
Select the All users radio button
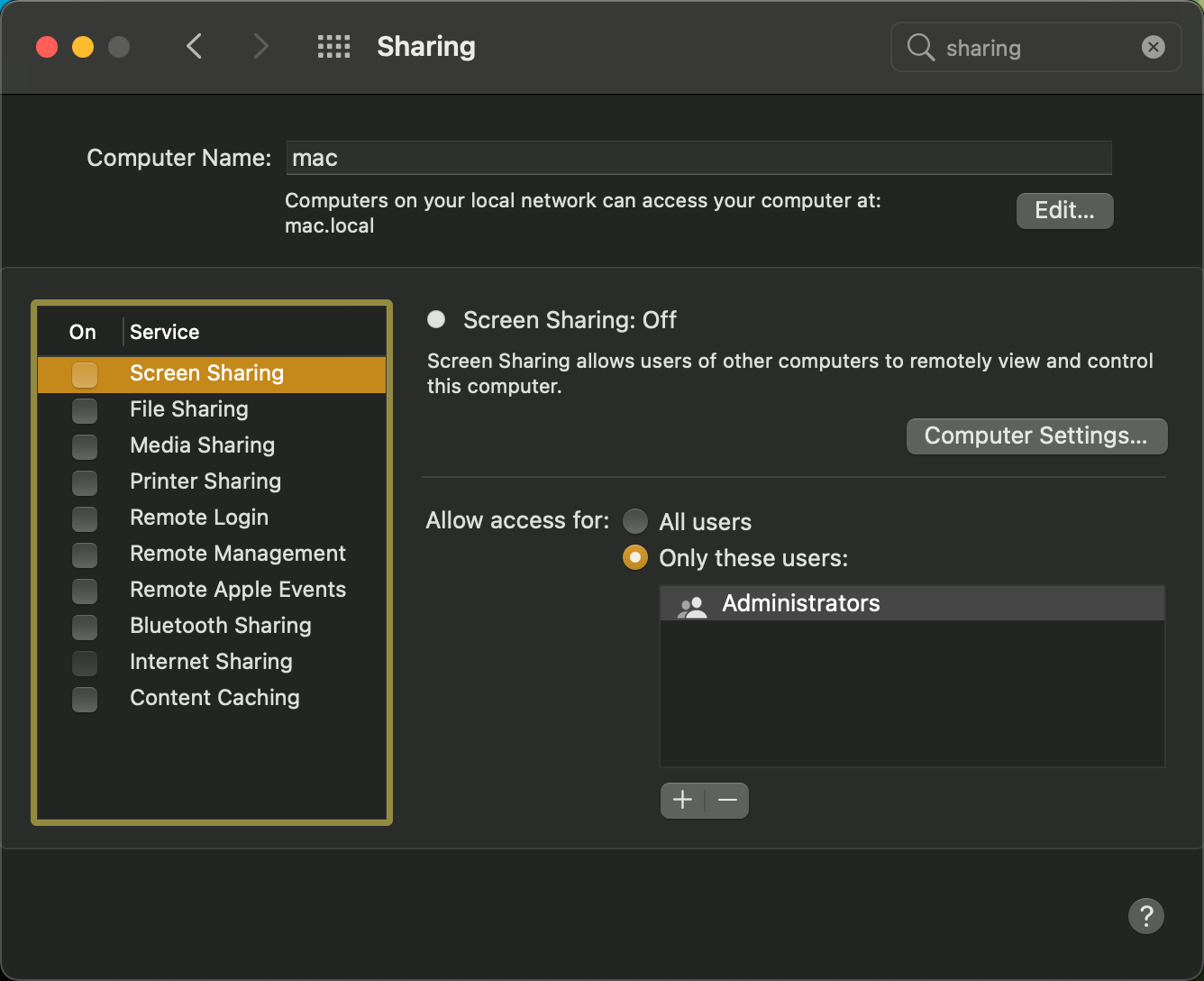click(635, 521)
